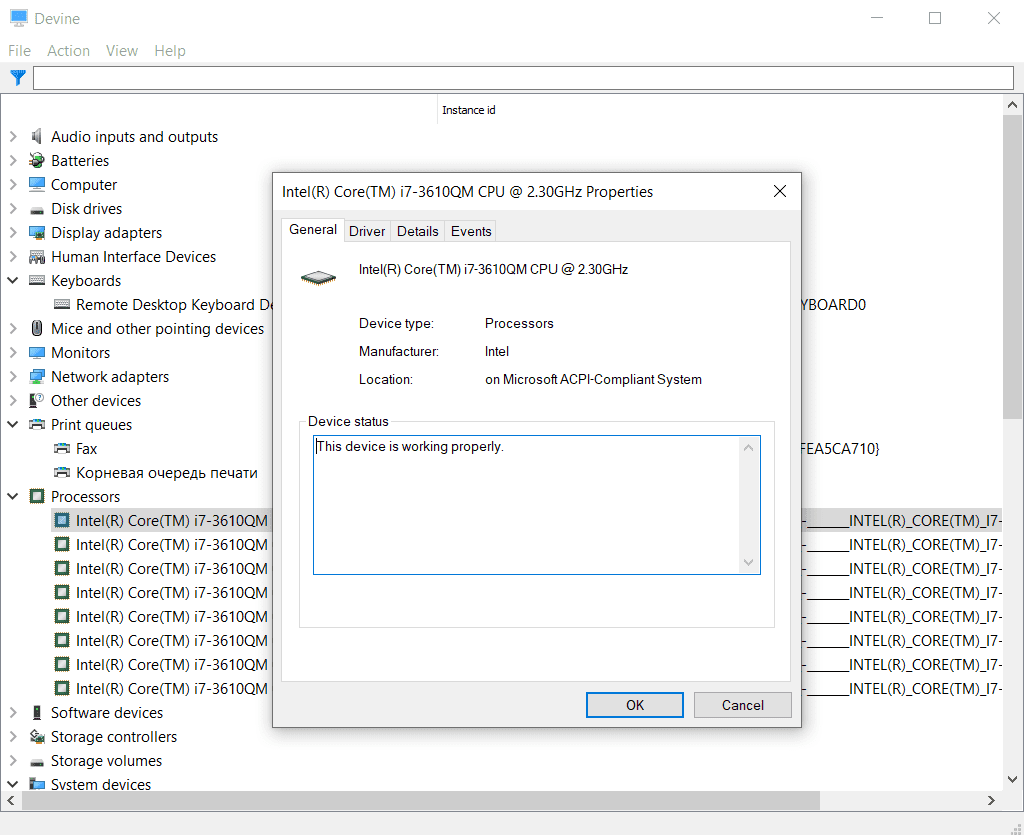Click the Display adapters category icon
Viewport: 1024px width, 835px height.
[x=37, y=233]
